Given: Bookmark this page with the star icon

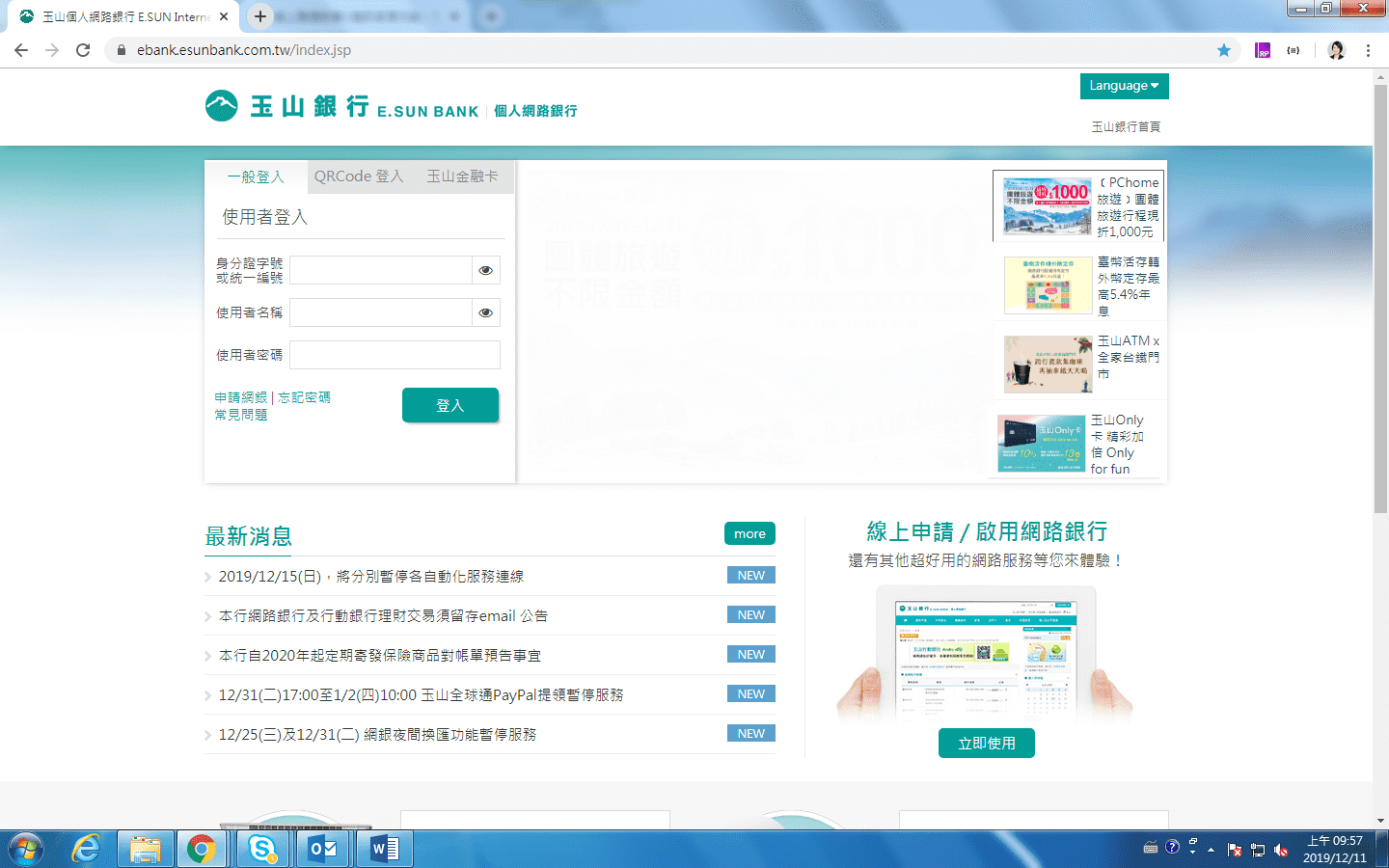Looking at the screenshot, I should 1224,50.
